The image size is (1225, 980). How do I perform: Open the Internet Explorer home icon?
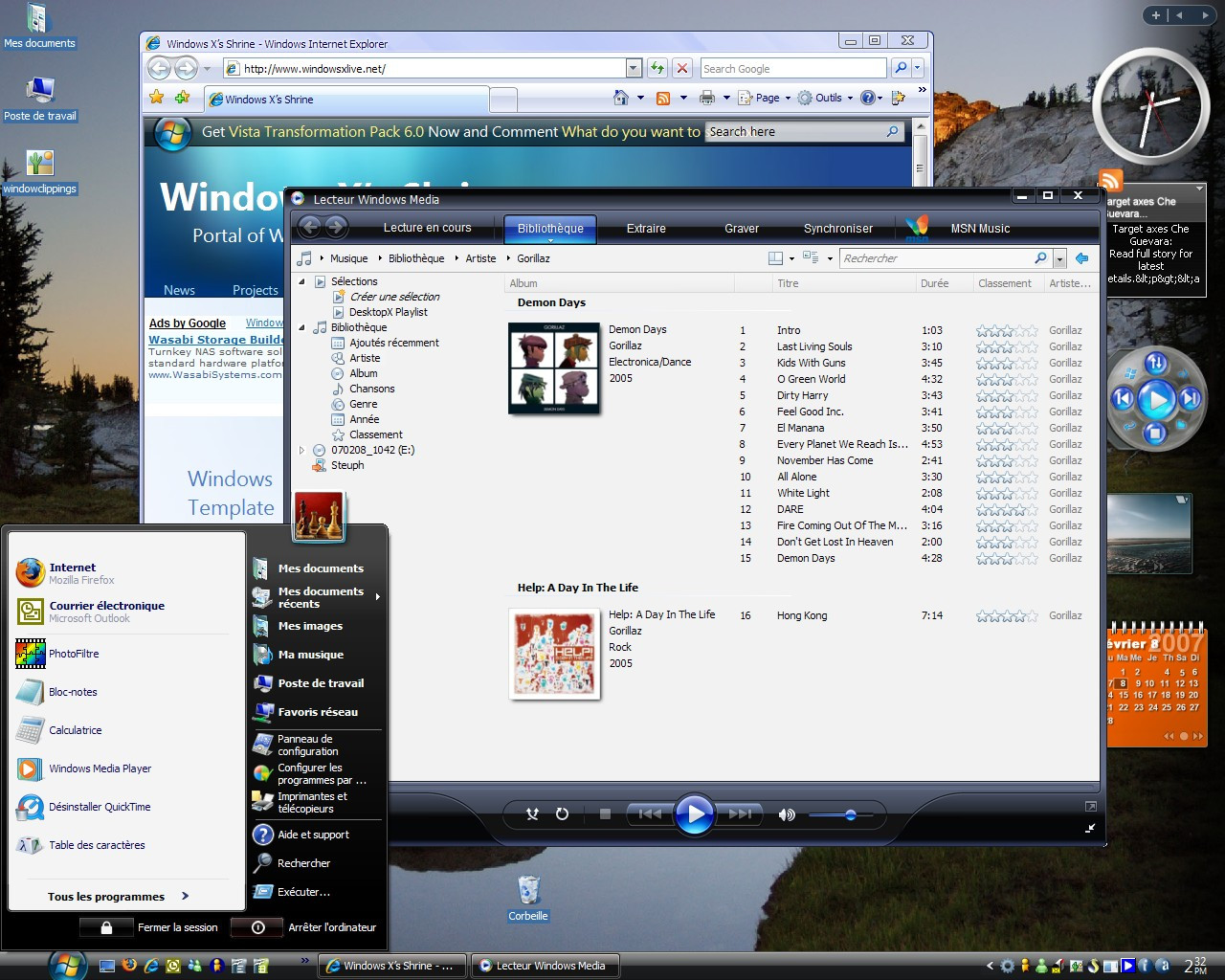pos(621,98)
